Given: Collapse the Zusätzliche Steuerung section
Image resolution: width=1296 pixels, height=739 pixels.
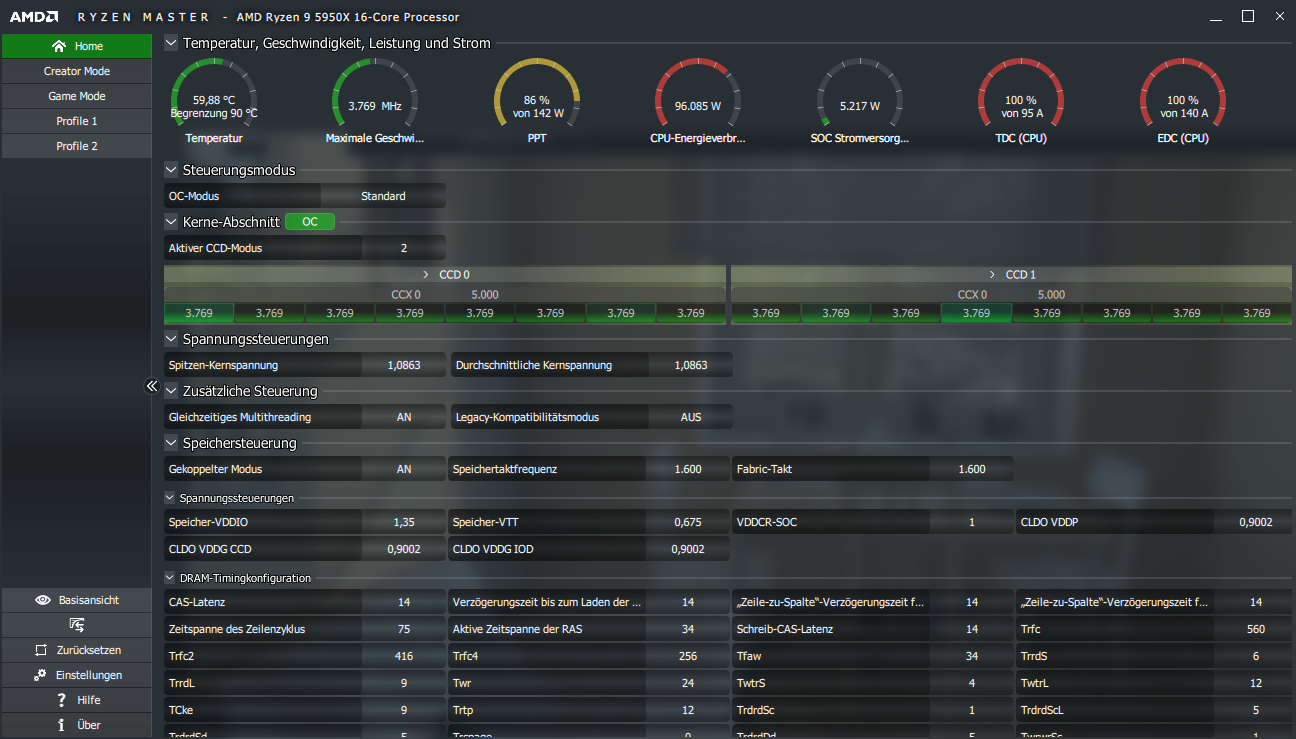Looking at the screenshot, I should tap(171, 391).
